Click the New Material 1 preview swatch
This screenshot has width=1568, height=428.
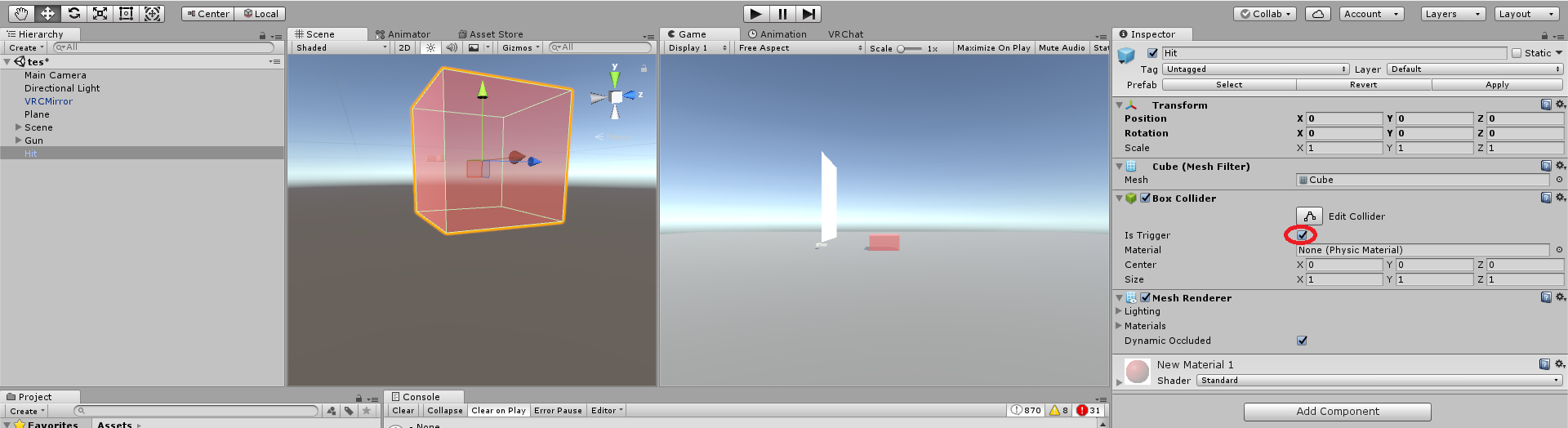tap(1138, 372)
